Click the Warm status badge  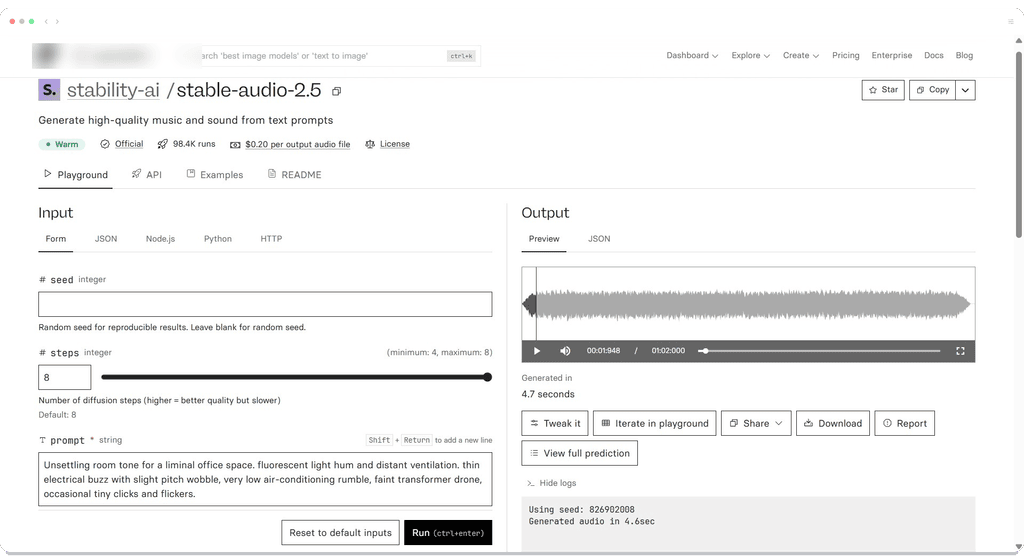coord(61,144)
